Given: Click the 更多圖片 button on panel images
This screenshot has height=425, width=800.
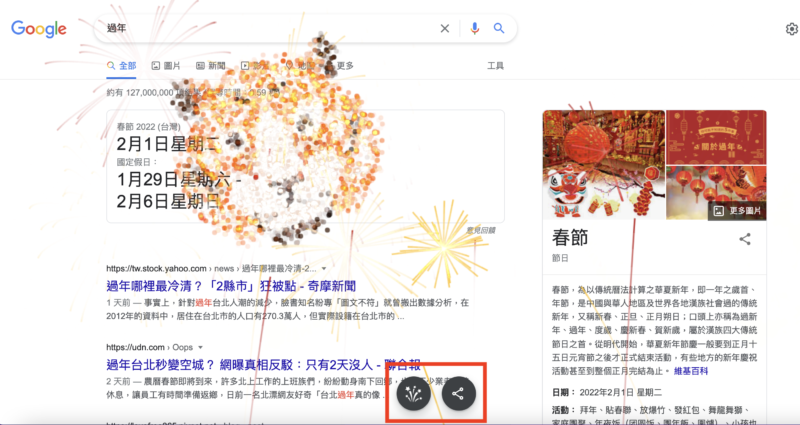Looking at the screenshot, I should [x=737, y=211].
